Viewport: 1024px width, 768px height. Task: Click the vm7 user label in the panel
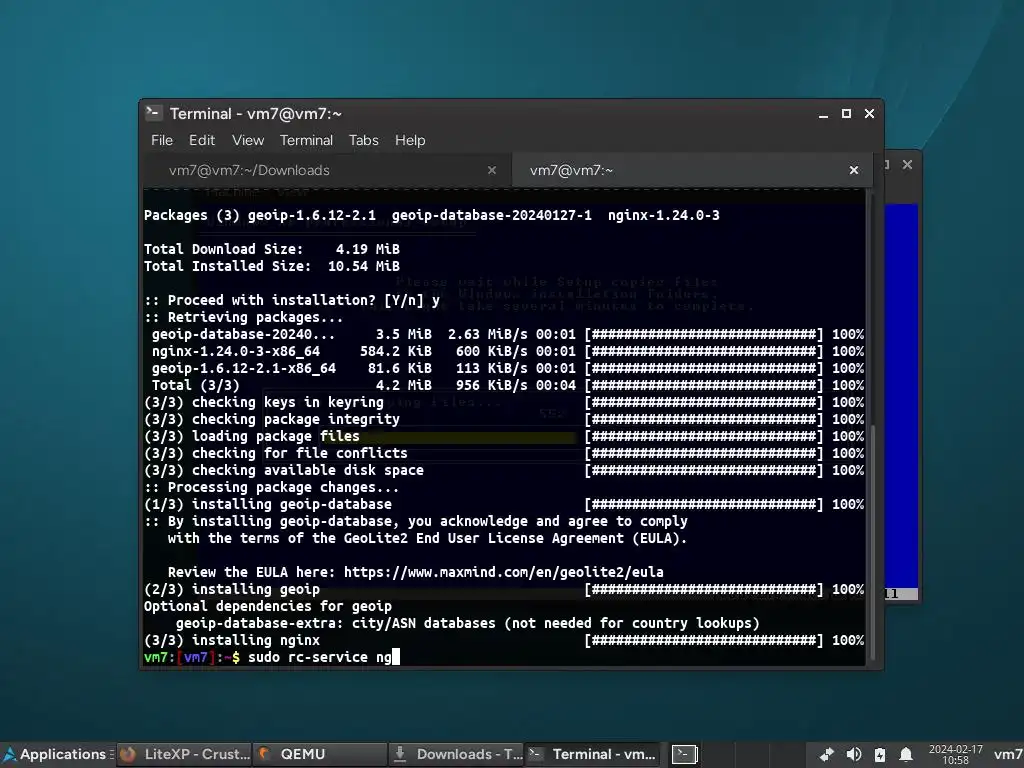pos(1008,755)
